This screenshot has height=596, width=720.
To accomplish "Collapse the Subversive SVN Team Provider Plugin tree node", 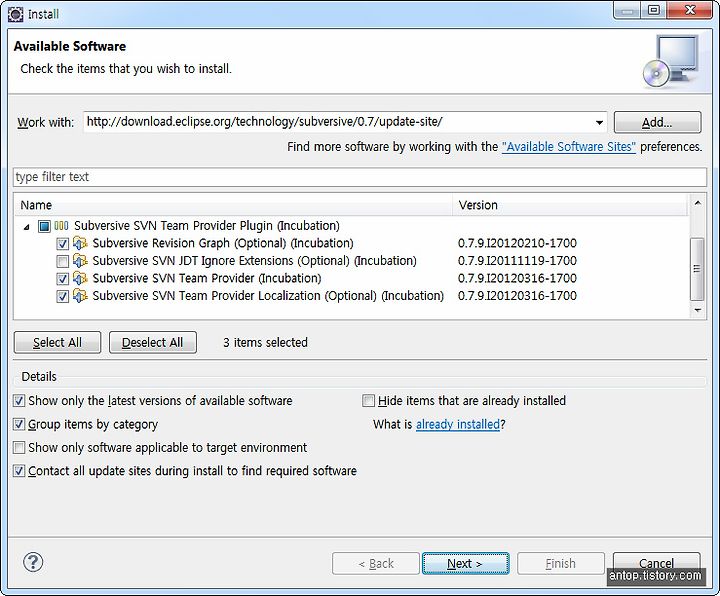I will 27,227.
